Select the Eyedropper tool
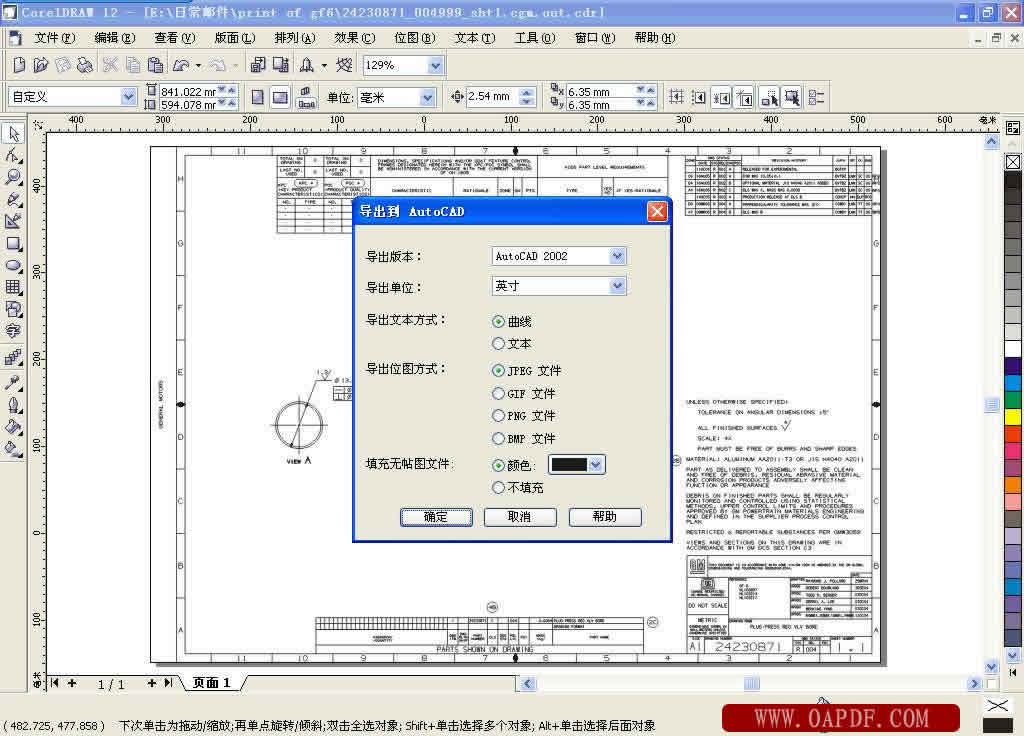This screenshot has height=736, width=1024. [x=13, y=382]
